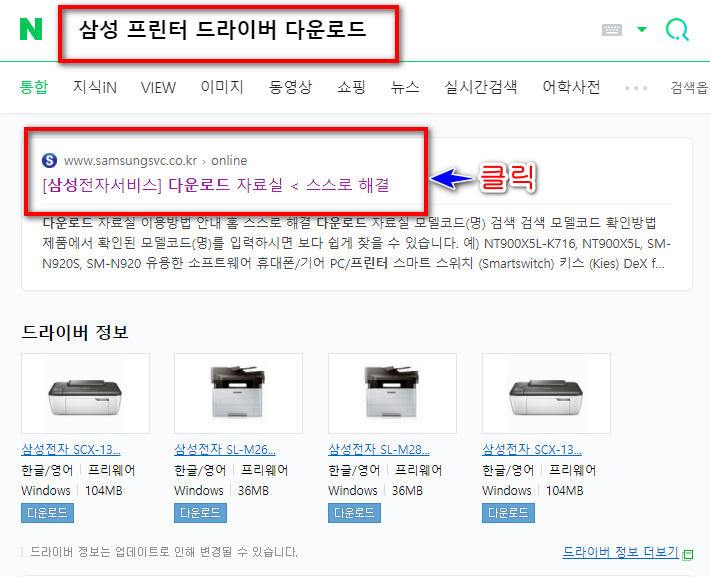
Task: Click the 드라이버 정보 section heading
Action: click(x=75, y=332)
